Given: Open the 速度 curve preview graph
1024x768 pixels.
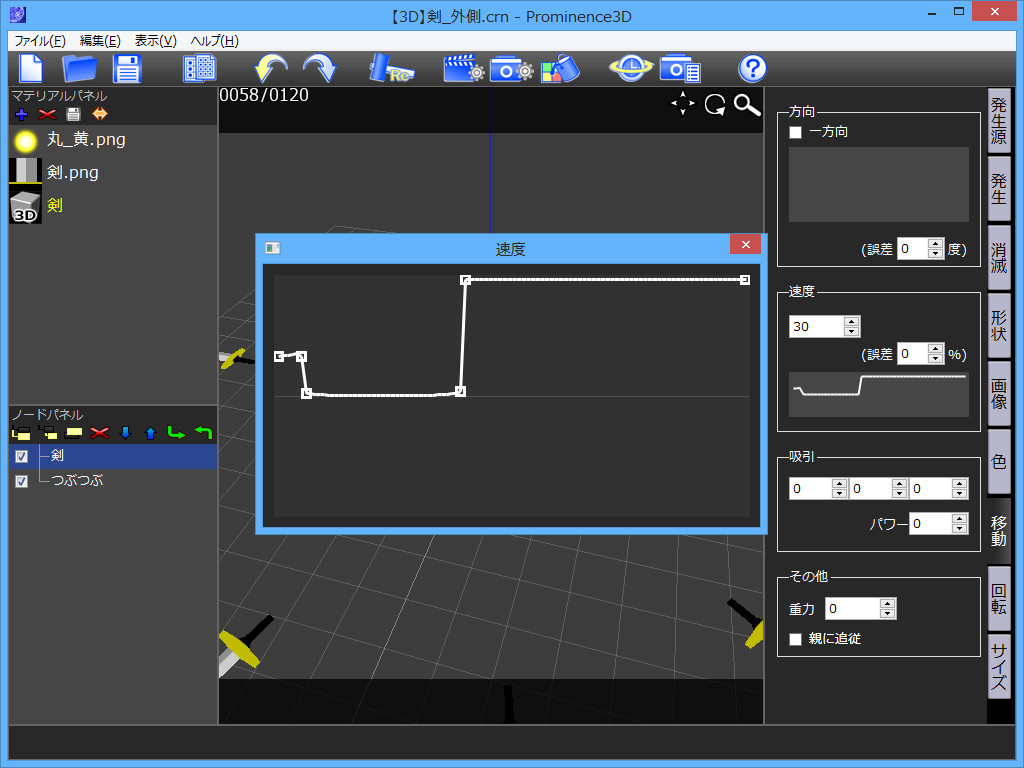Looking at the screenshot, I should click(x=878, y=394).
